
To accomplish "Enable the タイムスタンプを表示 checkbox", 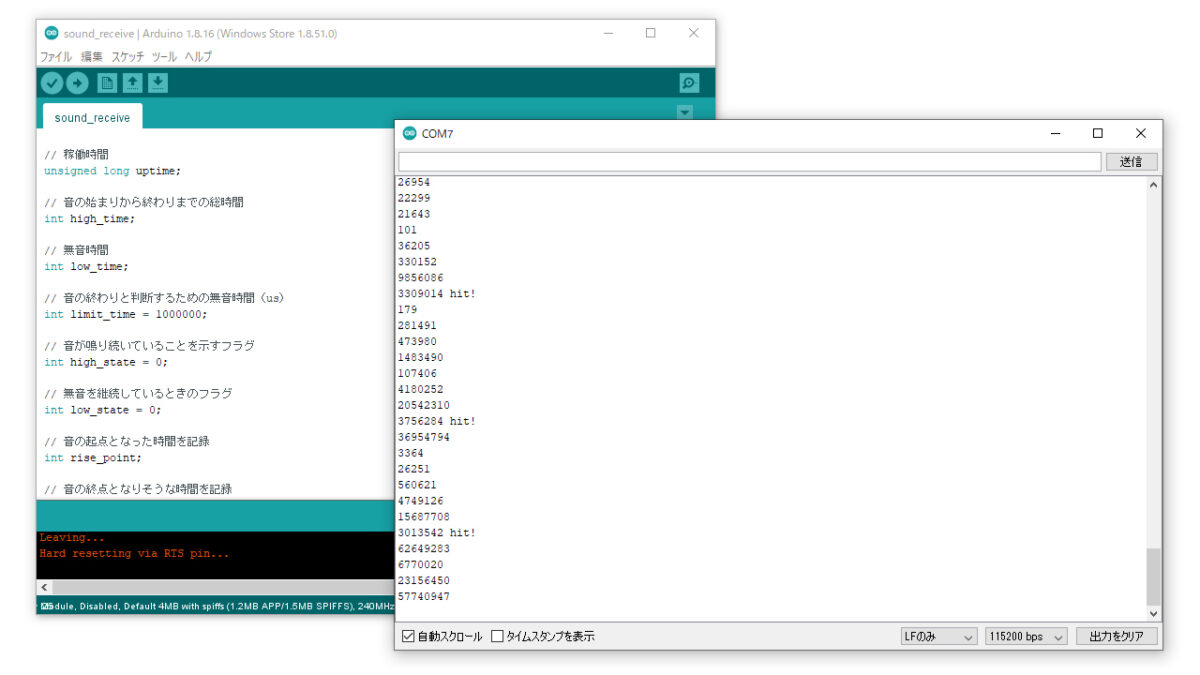I will coord(497,637).
